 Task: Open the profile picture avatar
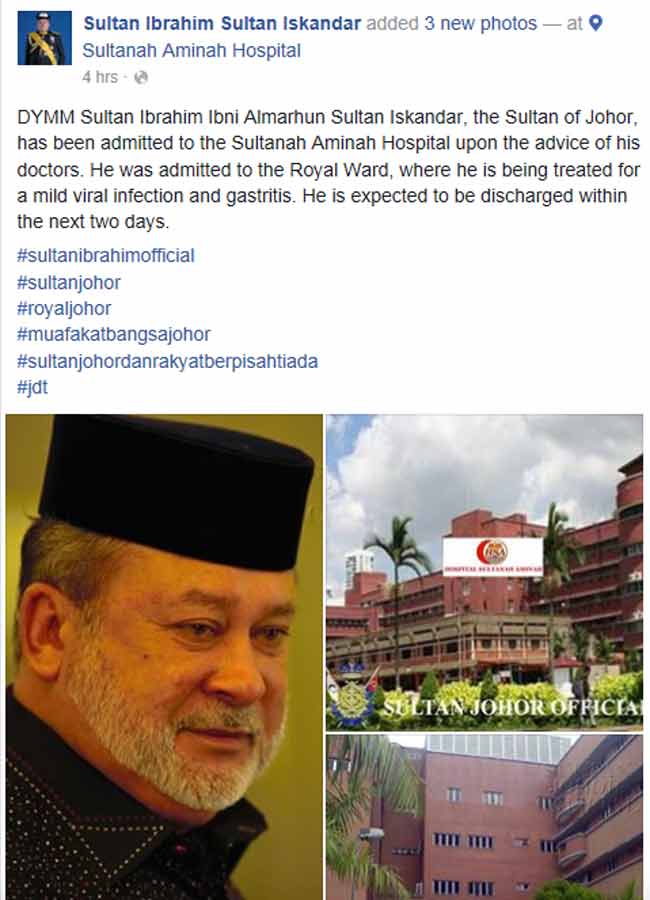[x=45, y=38]
